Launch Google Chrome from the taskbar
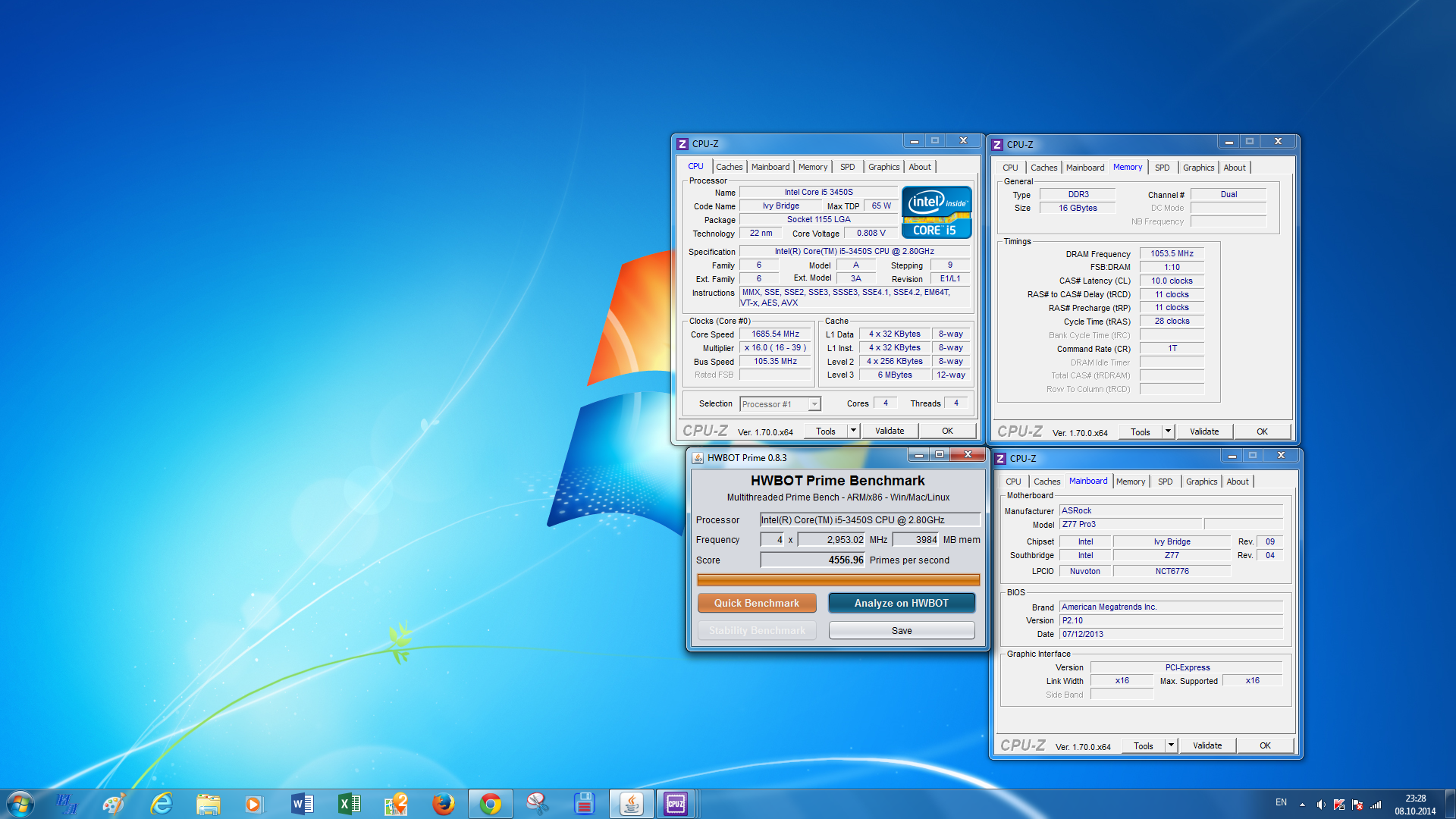 click(x=491, y=804)
